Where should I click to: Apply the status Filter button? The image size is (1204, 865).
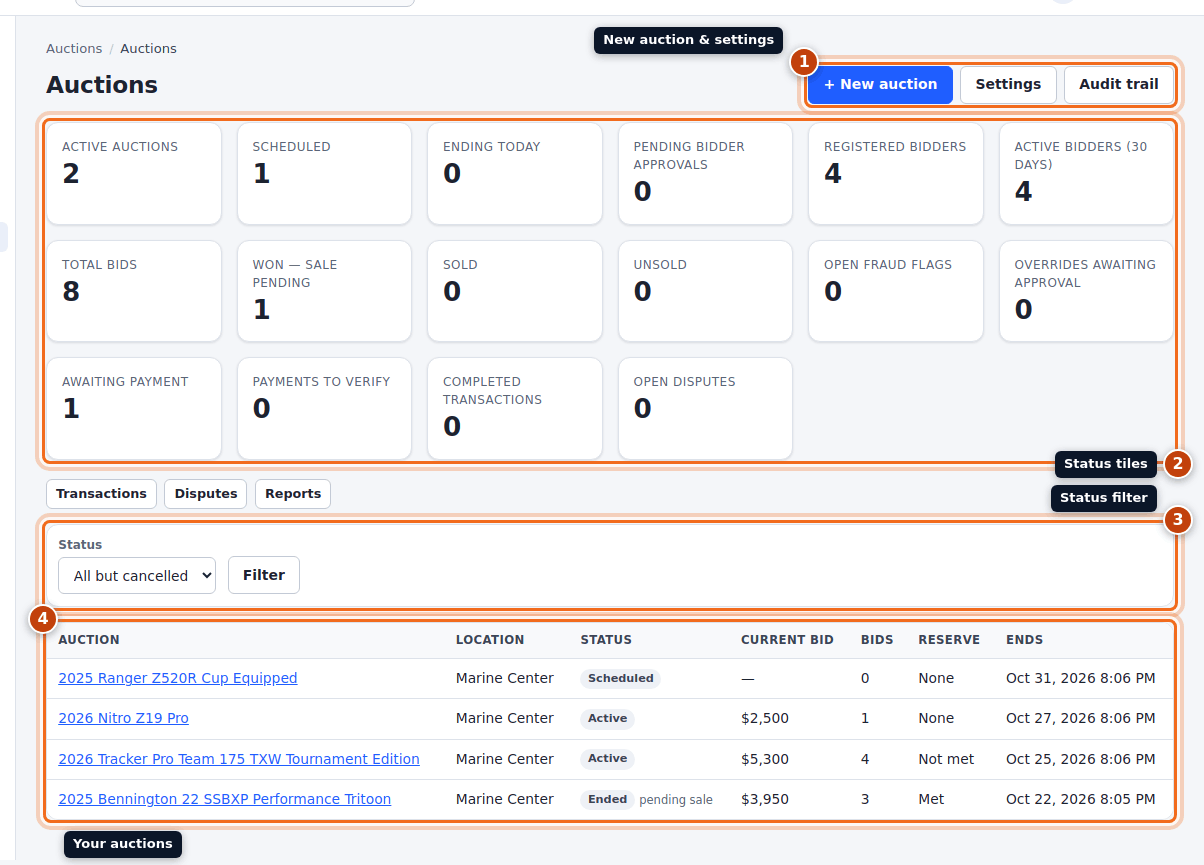point(264,575)
